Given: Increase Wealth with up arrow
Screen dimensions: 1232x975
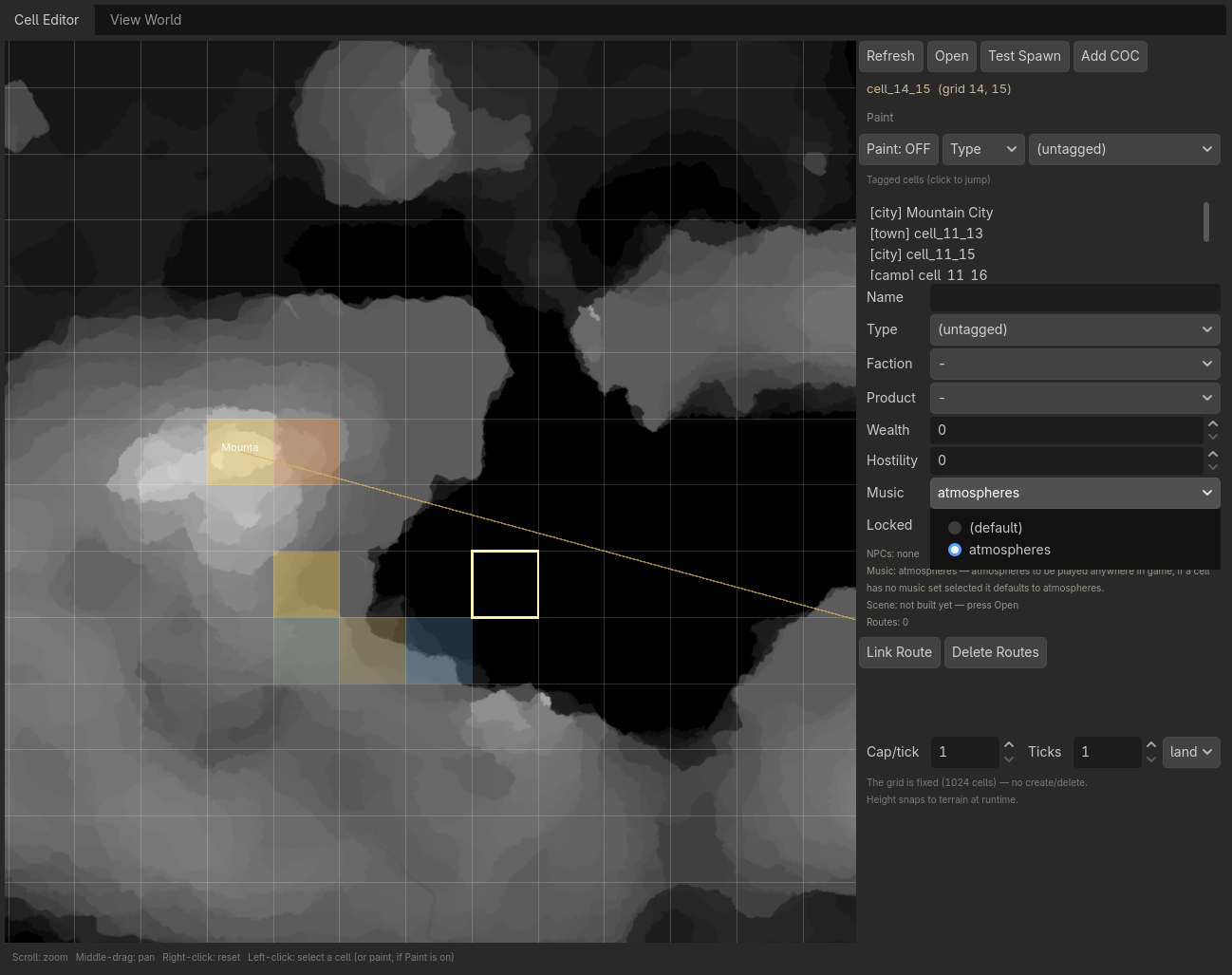Looking at the screenshot, I should (1213, 423).
